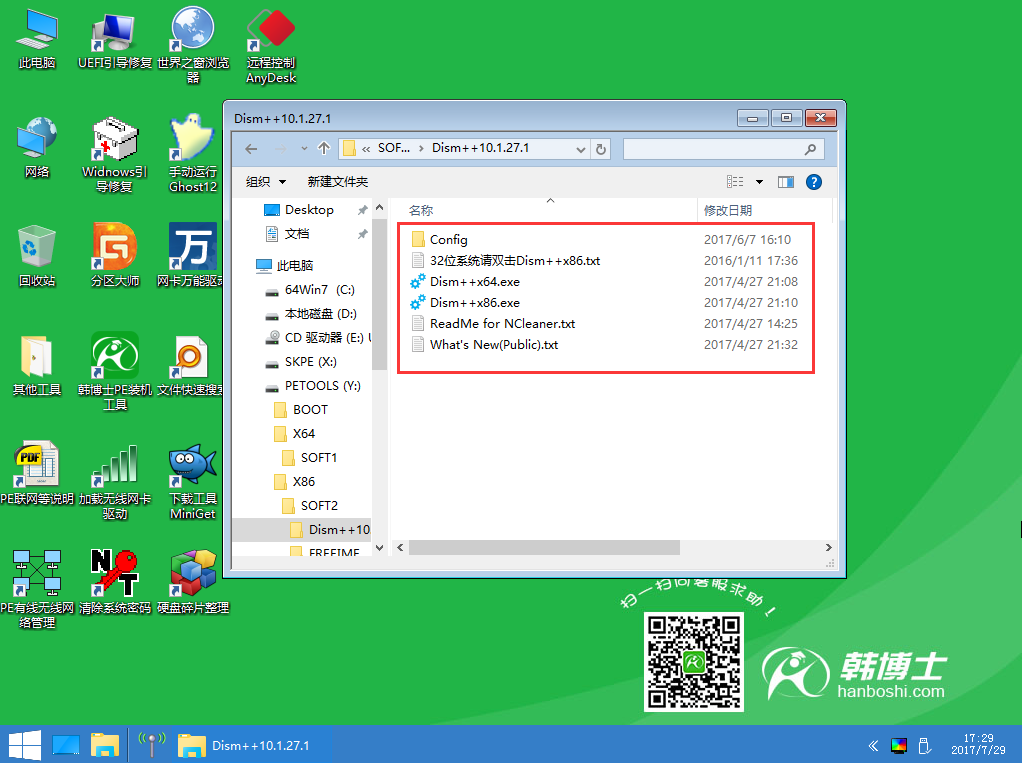The width and height of the screenshot is (1022, 763).
Task: Show hidden tray icons chevron
Action: pyautogui.click(x=873, y=745)
